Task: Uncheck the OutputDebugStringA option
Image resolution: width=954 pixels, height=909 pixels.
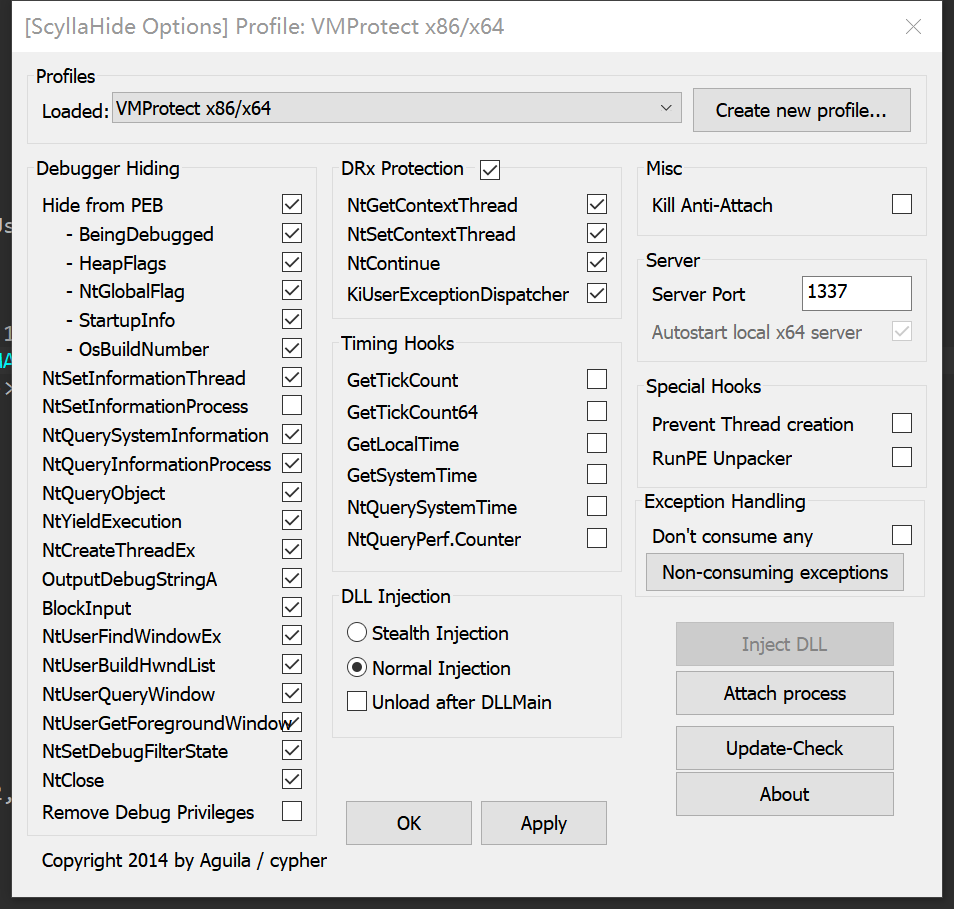Action: click(x=292, y=579)
